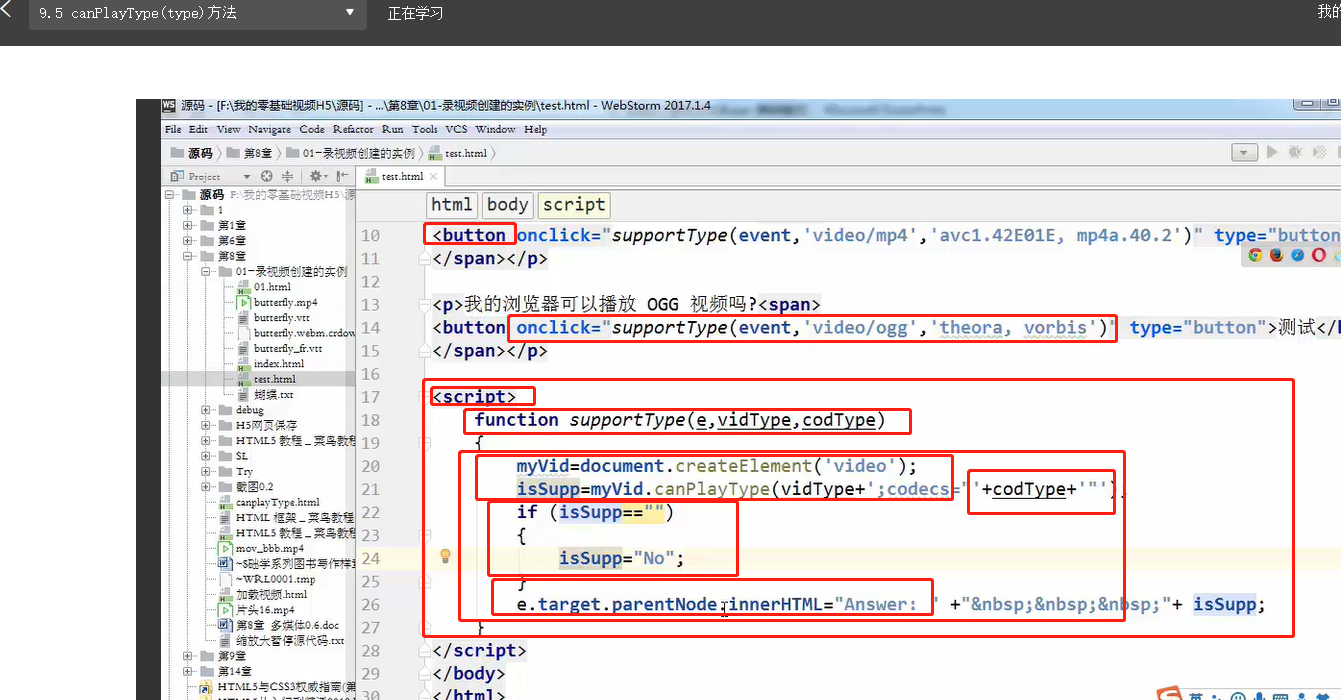The image size is (1341, 700).
Task: Select butterfly.mp4 in the project tree
Action: (x=278, y=302)
